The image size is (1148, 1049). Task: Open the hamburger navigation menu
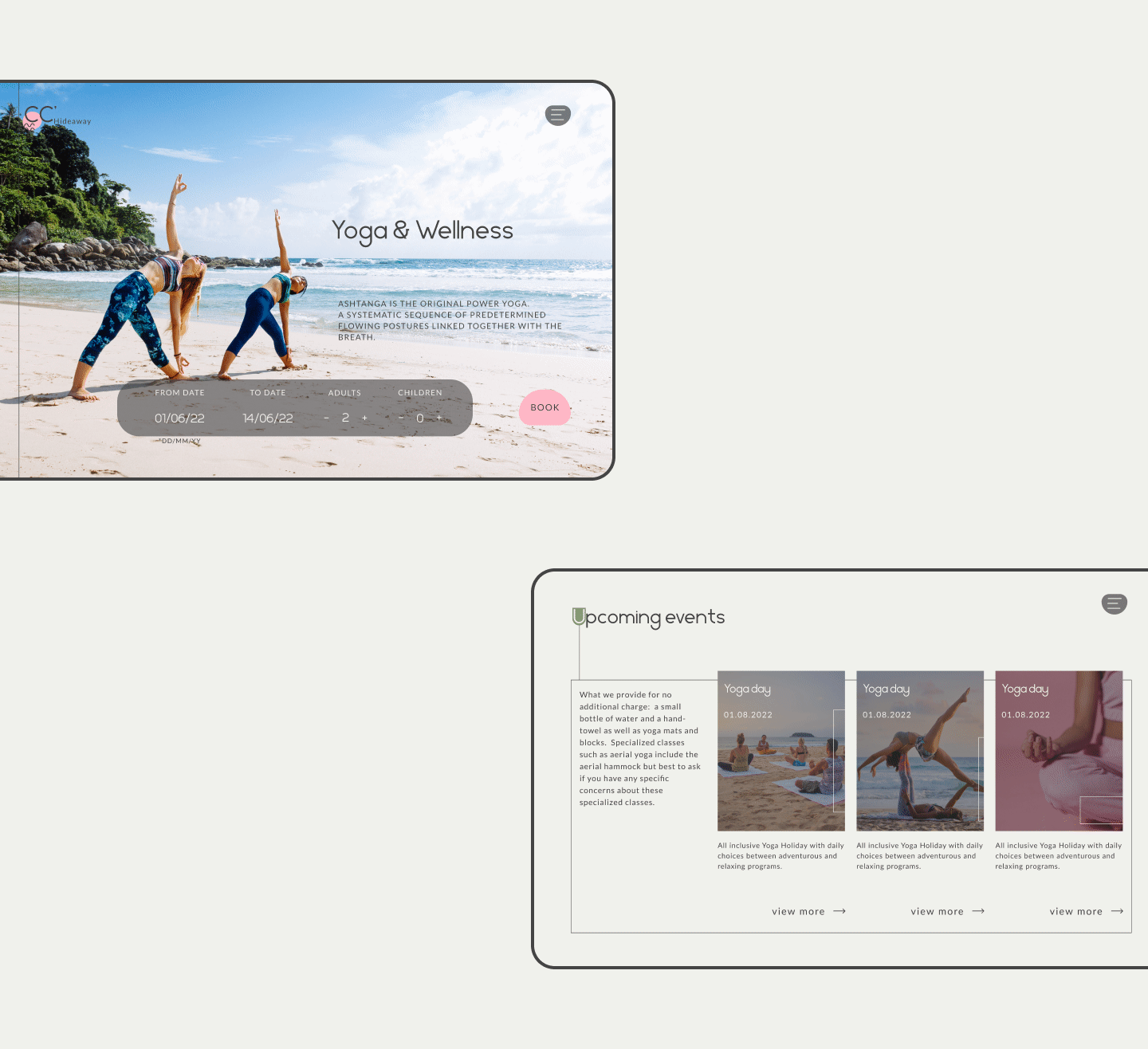click(557, 115)
